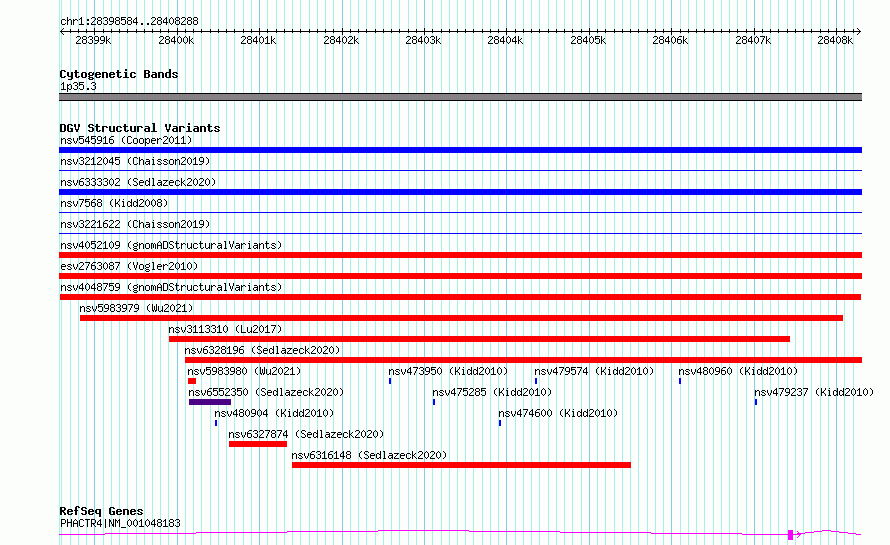Click the blue tick under nsv474600
890x545 pixels.
[x=500, y=423]
